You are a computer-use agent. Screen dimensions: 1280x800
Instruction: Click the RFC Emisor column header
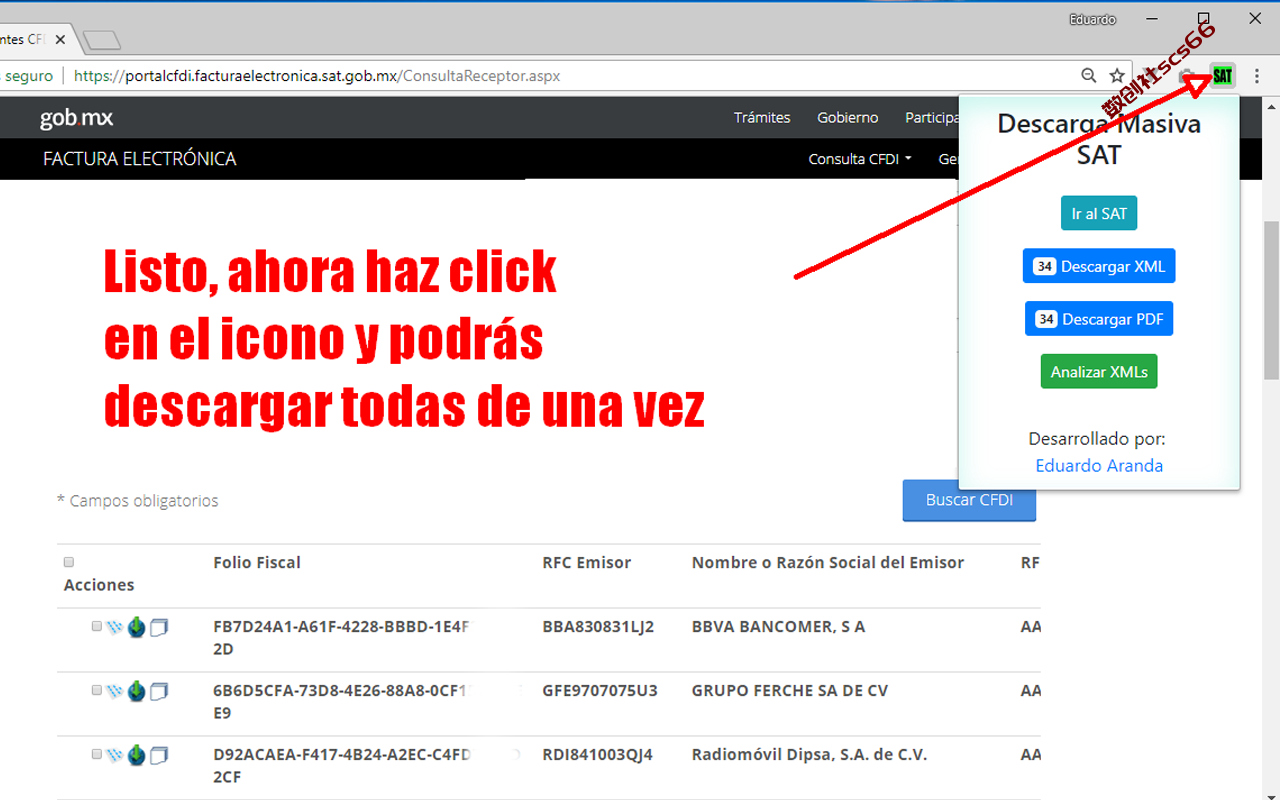point(587,563)
